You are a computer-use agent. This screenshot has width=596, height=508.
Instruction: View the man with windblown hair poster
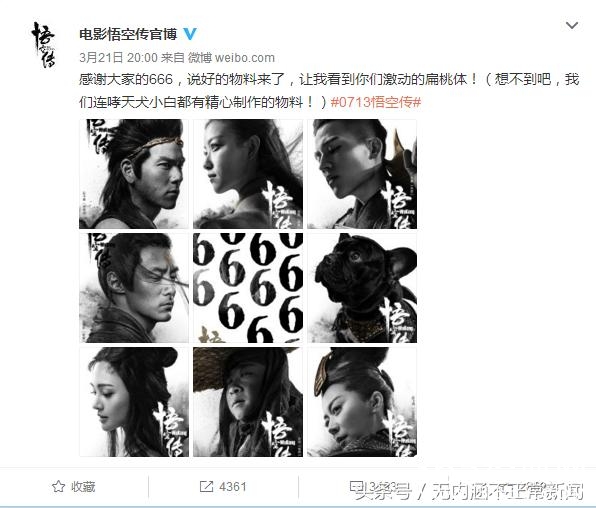tap(134, 288)
